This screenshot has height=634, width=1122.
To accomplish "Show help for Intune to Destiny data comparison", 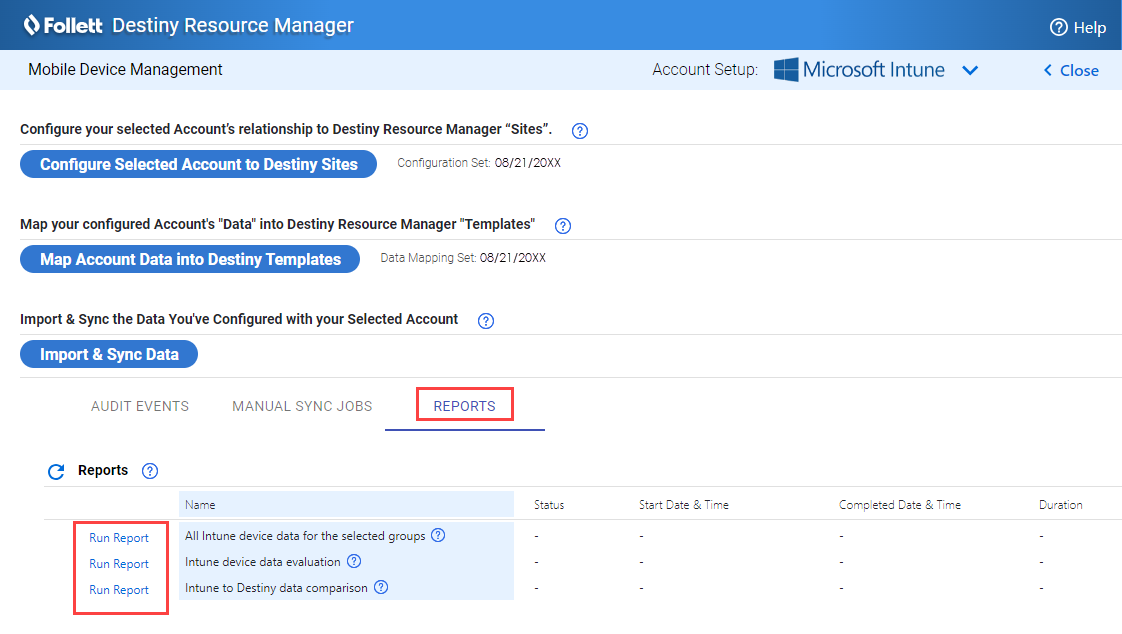I will [380, 587].
